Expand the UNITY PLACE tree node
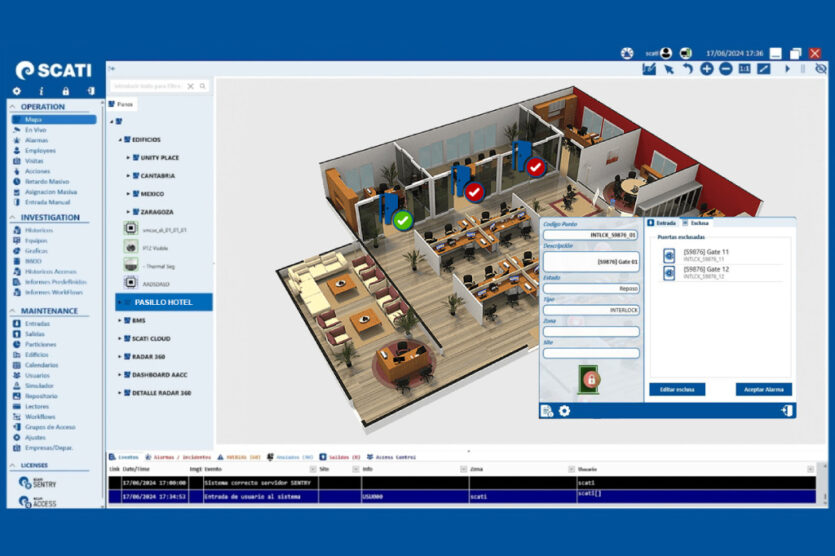The image size is (835, 556). 129,157
